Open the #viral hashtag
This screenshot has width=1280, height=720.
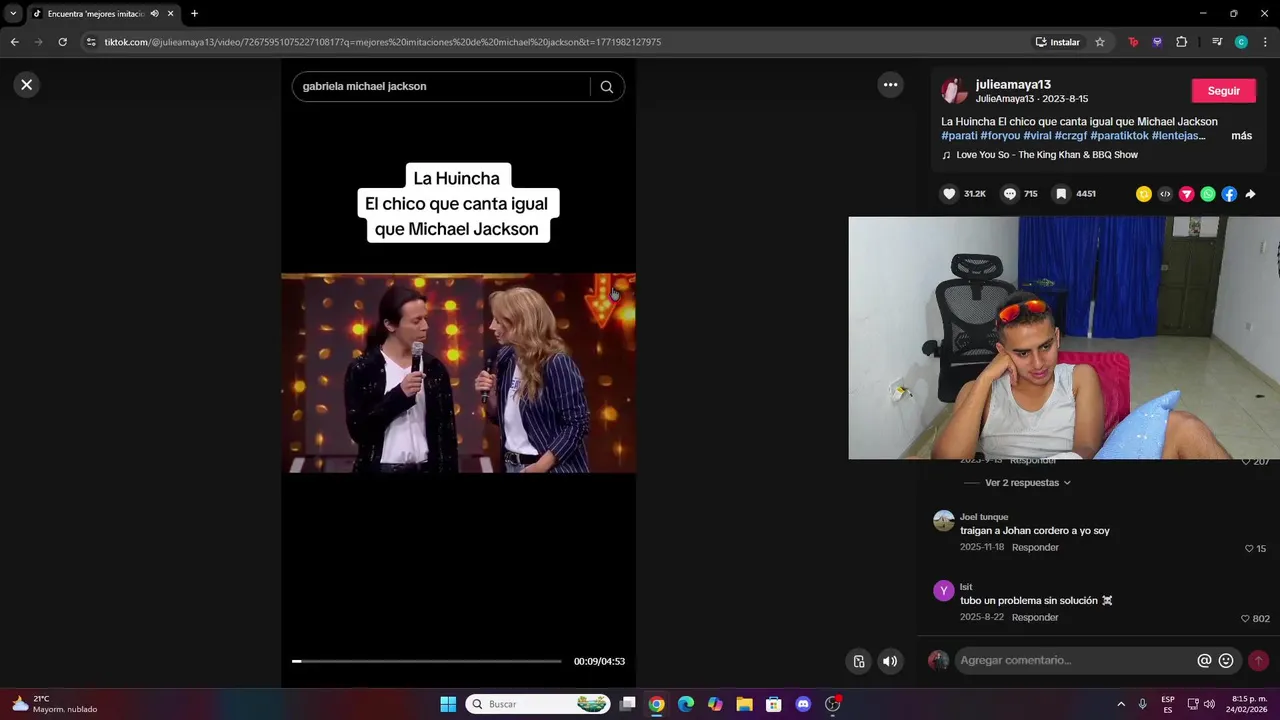[x=1037, y=136]
